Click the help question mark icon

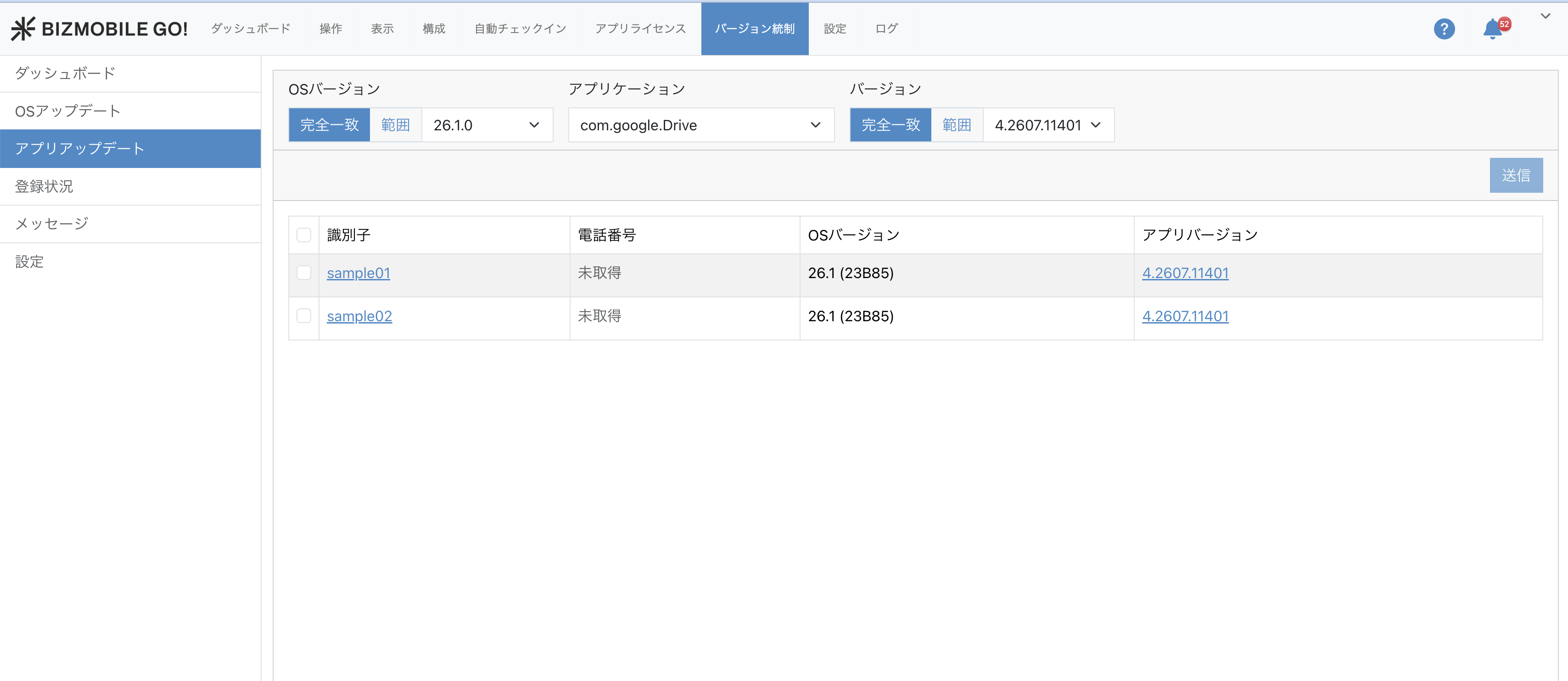tap(1444, 28)
